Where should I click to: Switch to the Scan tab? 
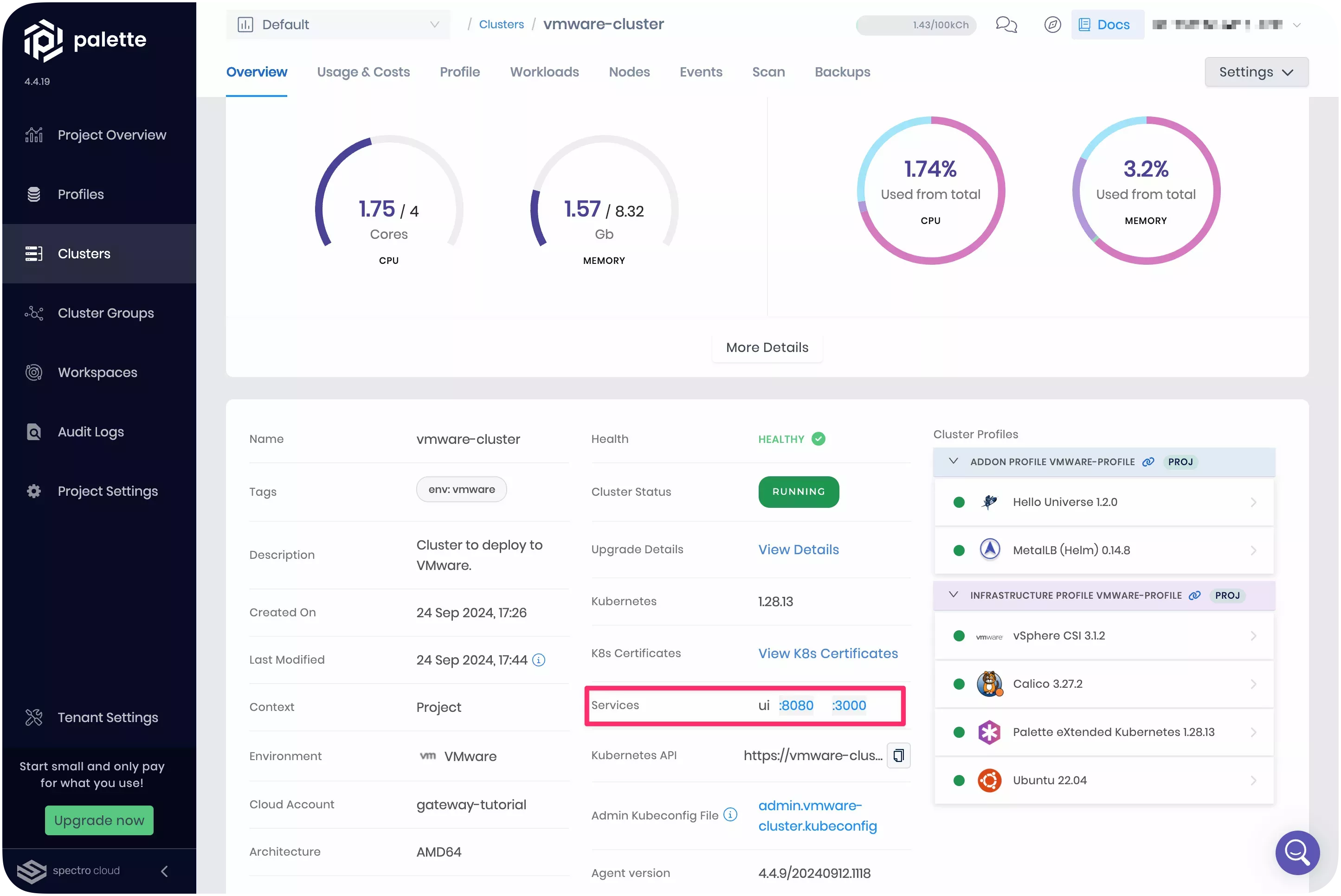[x=768, y=72]
